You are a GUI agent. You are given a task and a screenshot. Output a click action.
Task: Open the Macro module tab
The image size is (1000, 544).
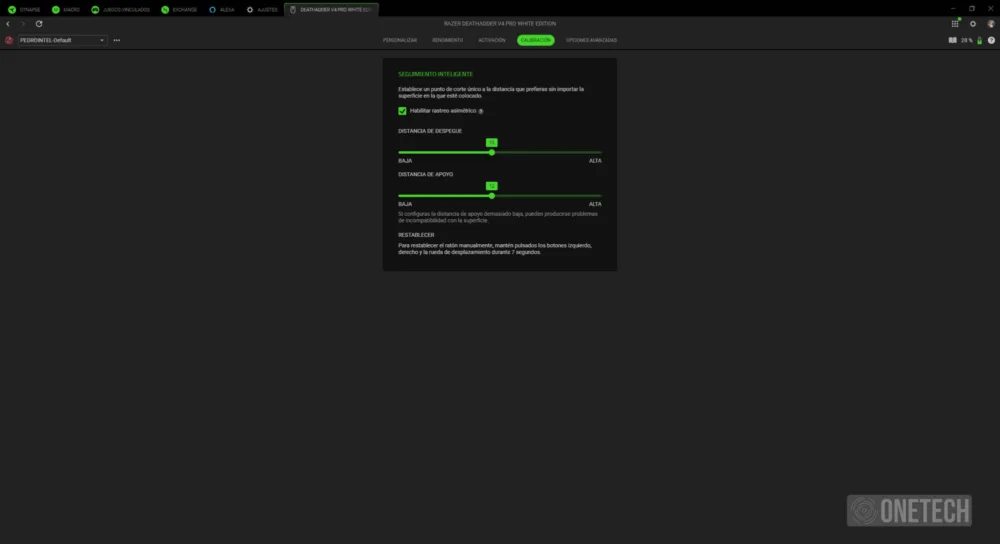[66, 10]
